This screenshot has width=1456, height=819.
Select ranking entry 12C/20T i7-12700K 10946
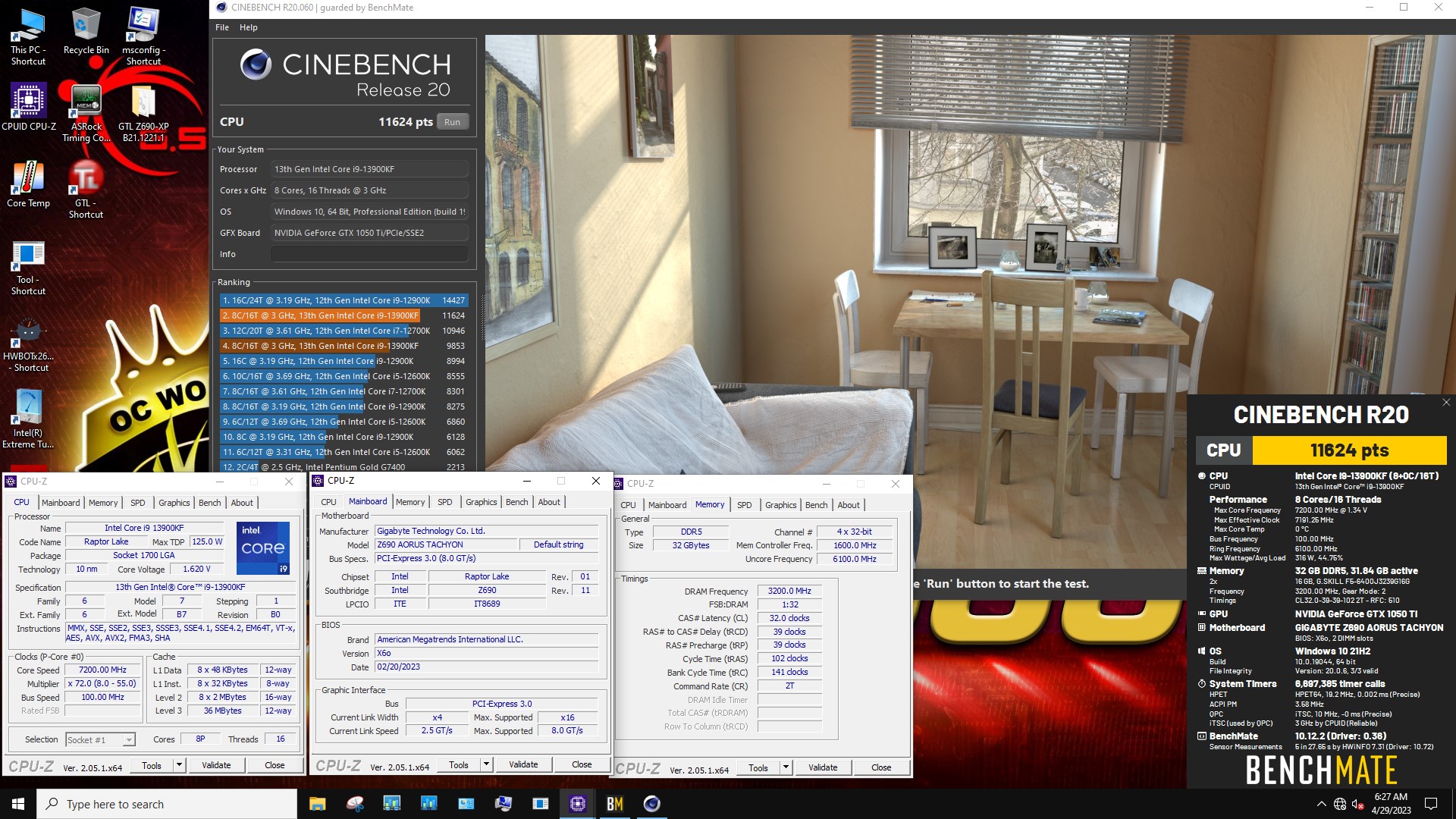pos(344,331)
